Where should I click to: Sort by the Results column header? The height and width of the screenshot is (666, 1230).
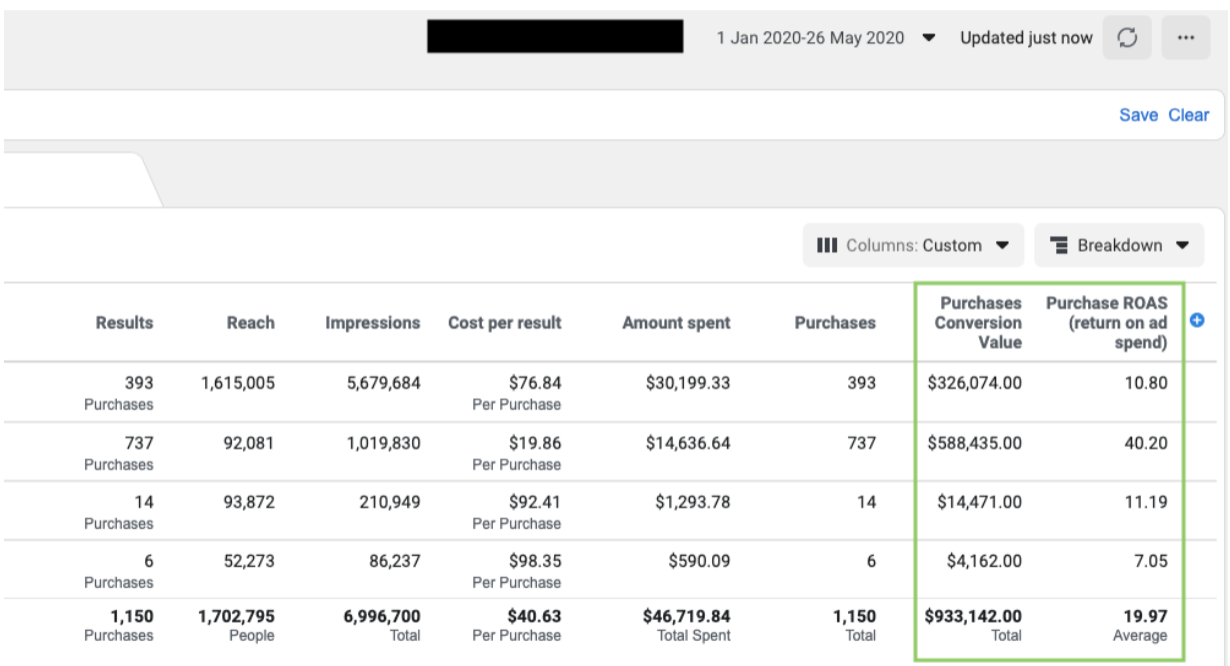click(x=124, y=323)
